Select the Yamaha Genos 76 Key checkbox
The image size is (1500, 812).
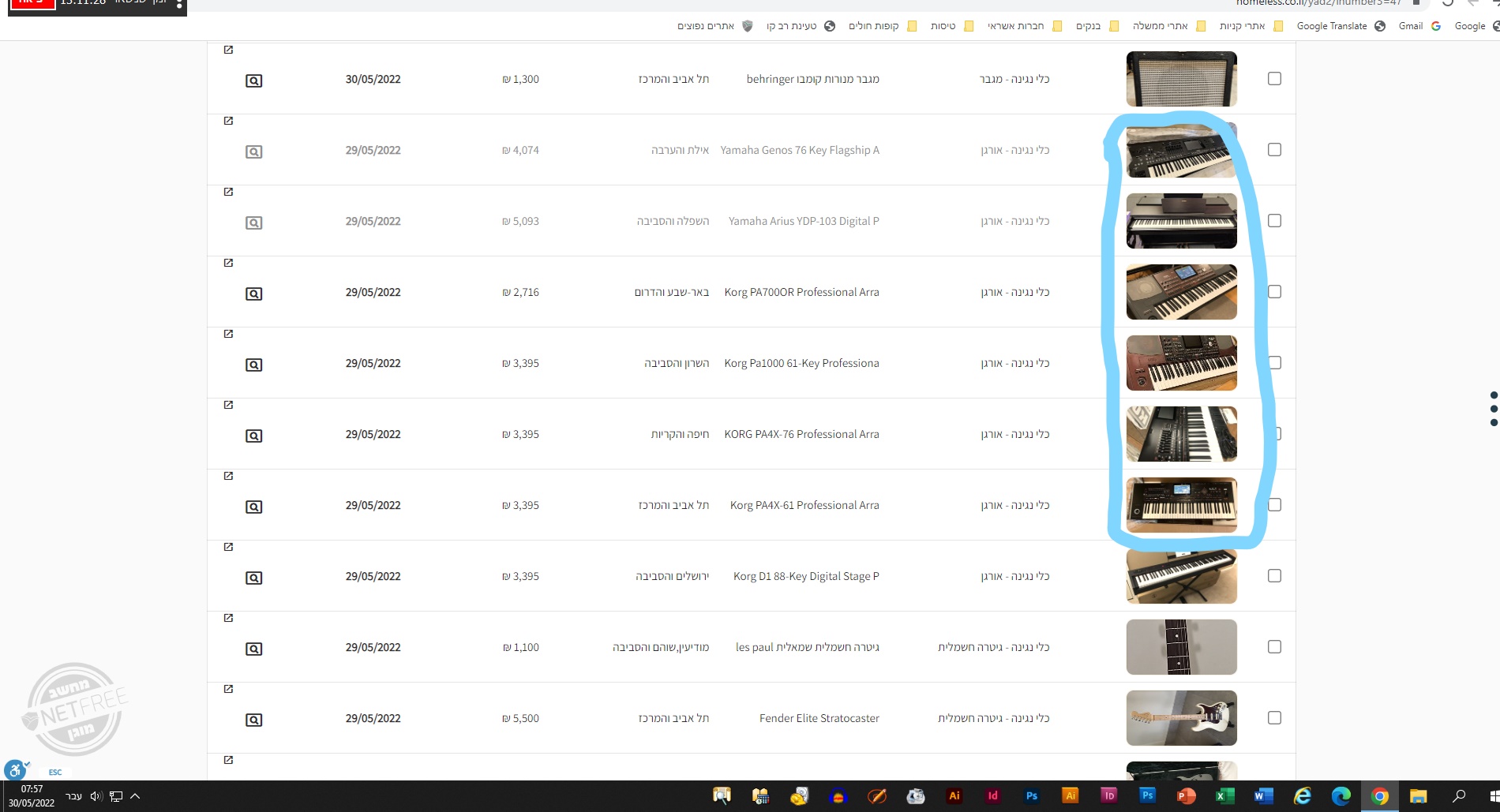point(1274,150)
